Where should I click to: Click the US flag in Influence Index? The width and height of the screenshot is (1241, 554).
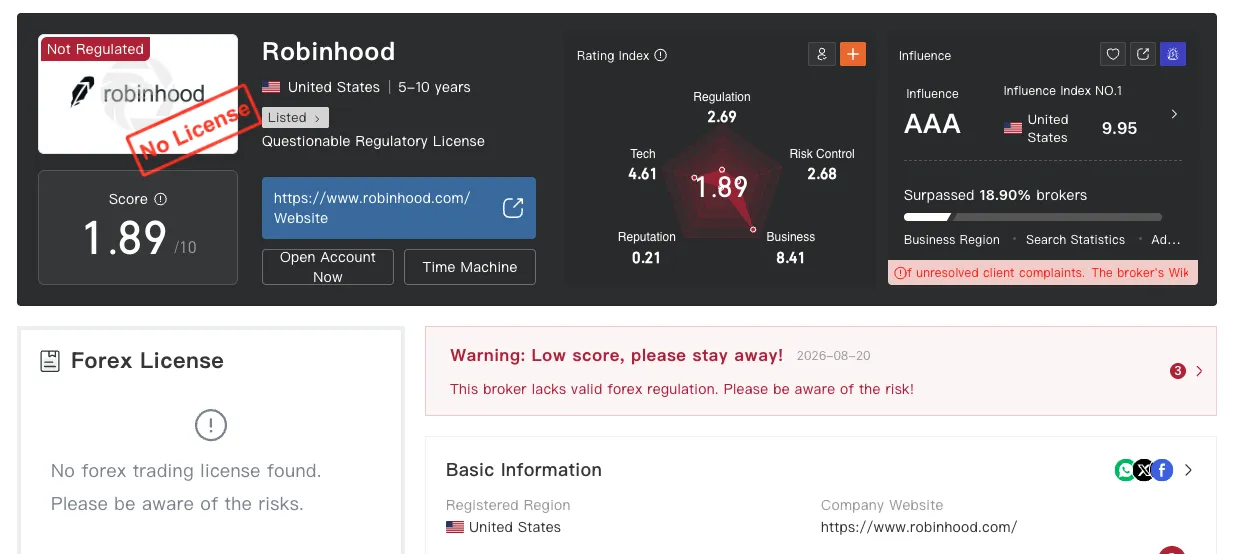[1013, 128]
